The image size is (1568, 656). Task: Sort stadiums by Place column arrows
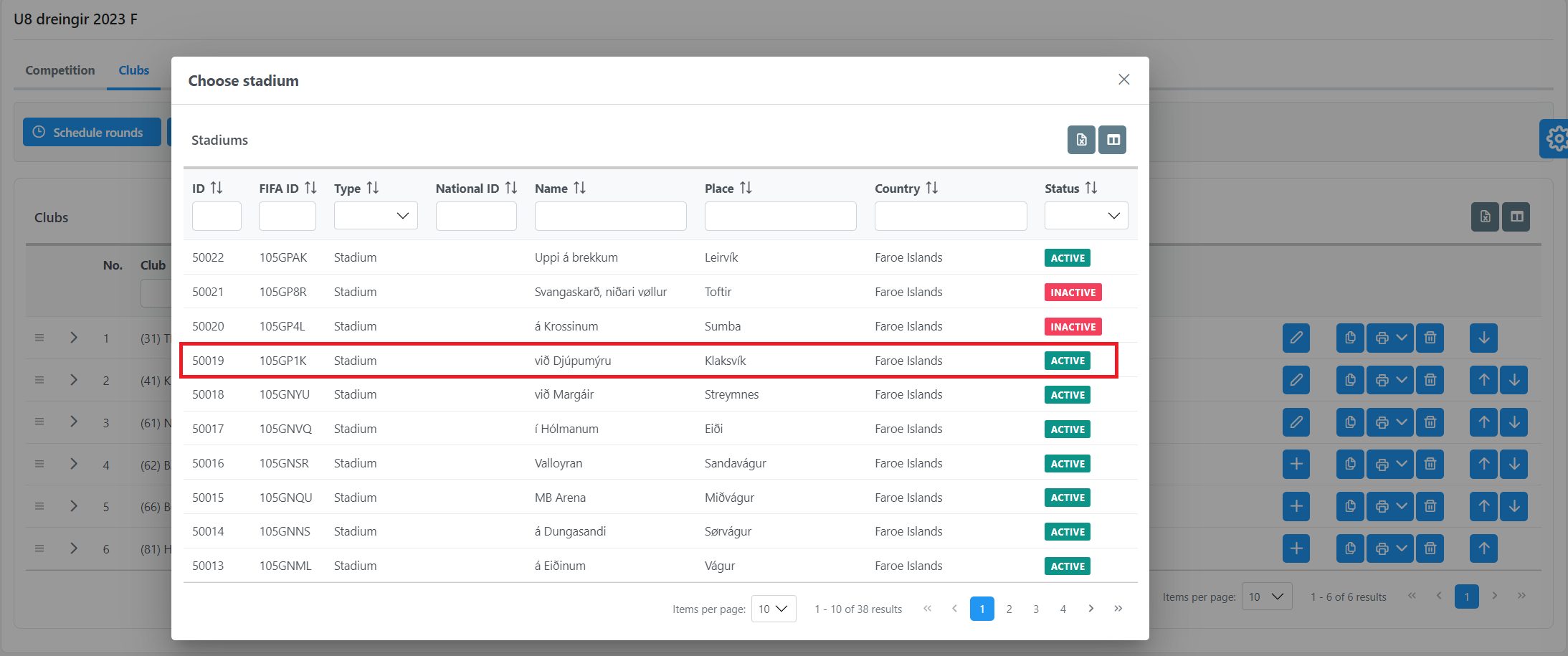pyautogui.click(x=746, y=188)
